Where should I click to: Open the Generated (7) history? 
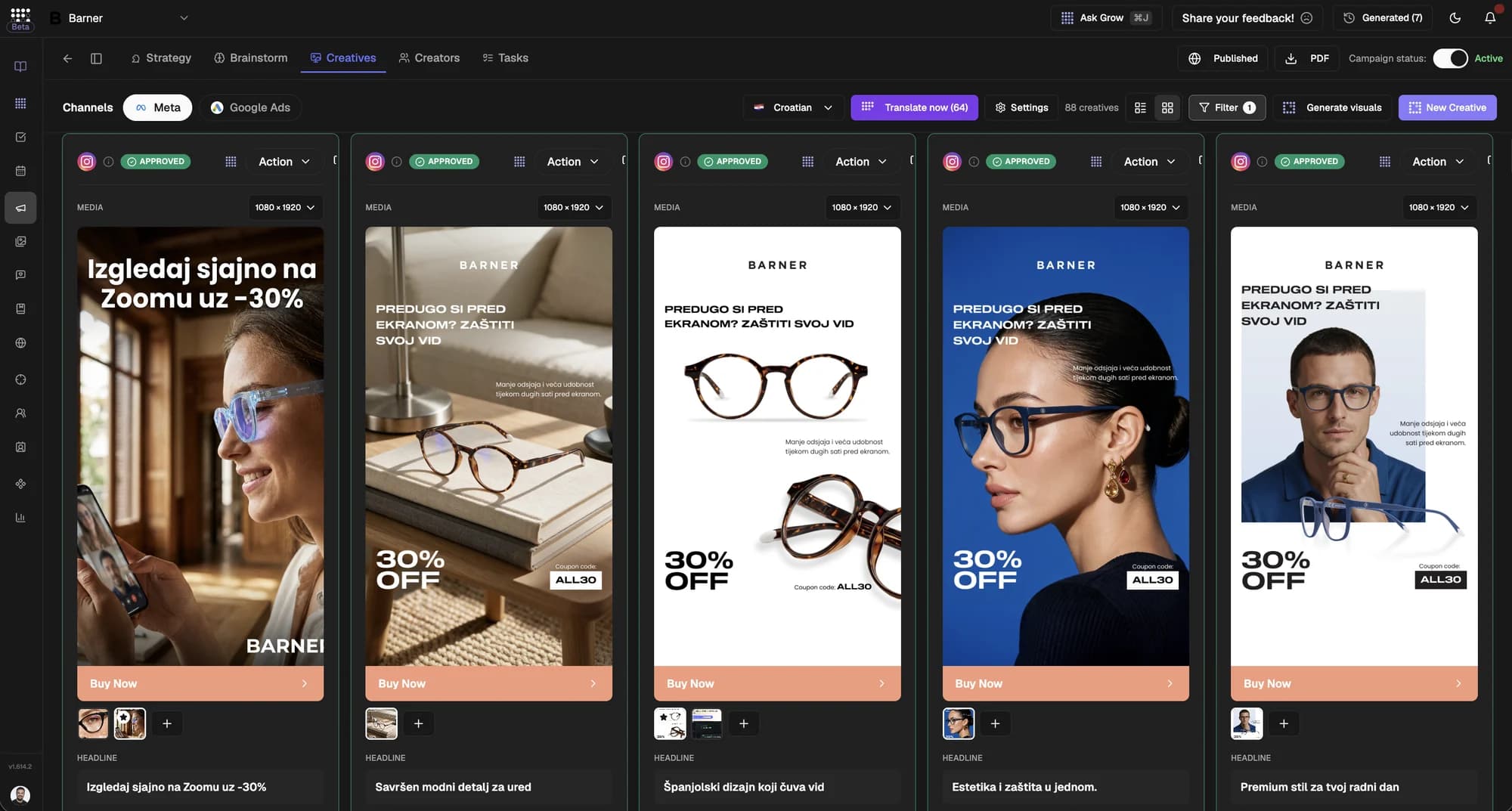click(1383, 17)
